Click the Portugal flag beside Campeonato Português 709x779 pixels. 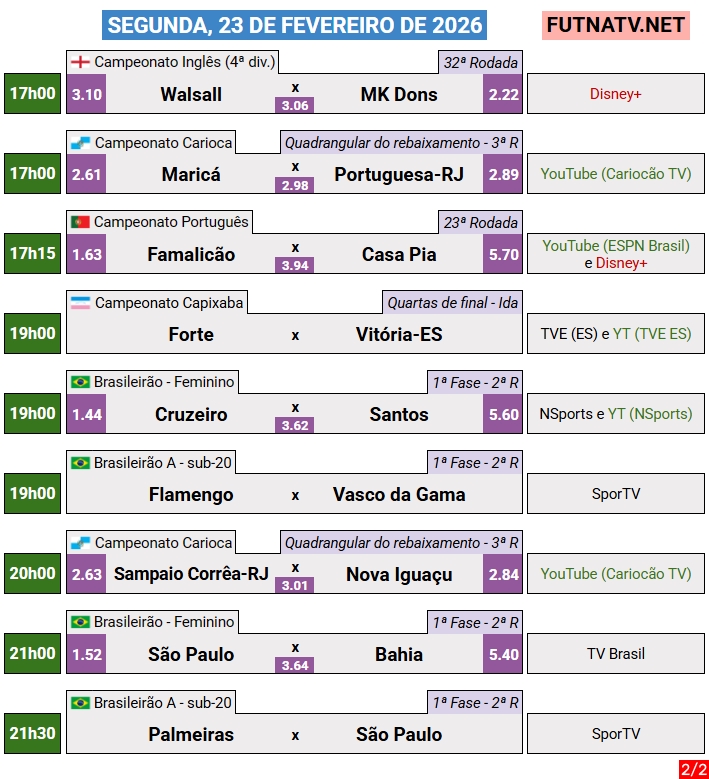coord(80,222)
